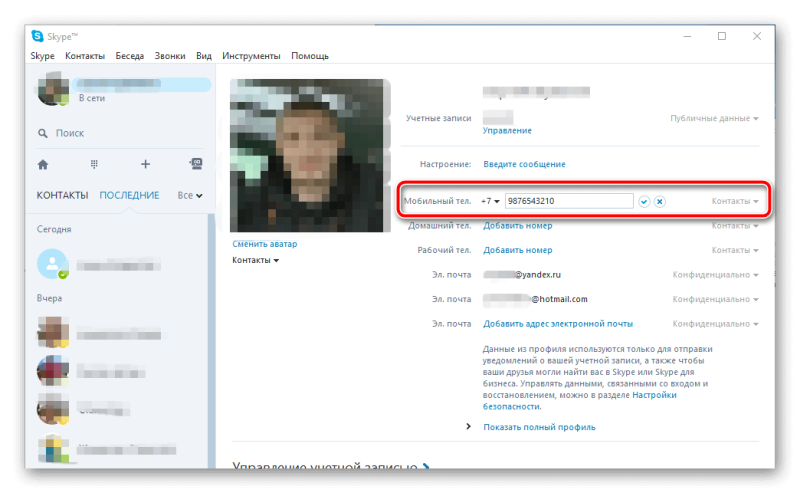Click the Управление link

507,131
